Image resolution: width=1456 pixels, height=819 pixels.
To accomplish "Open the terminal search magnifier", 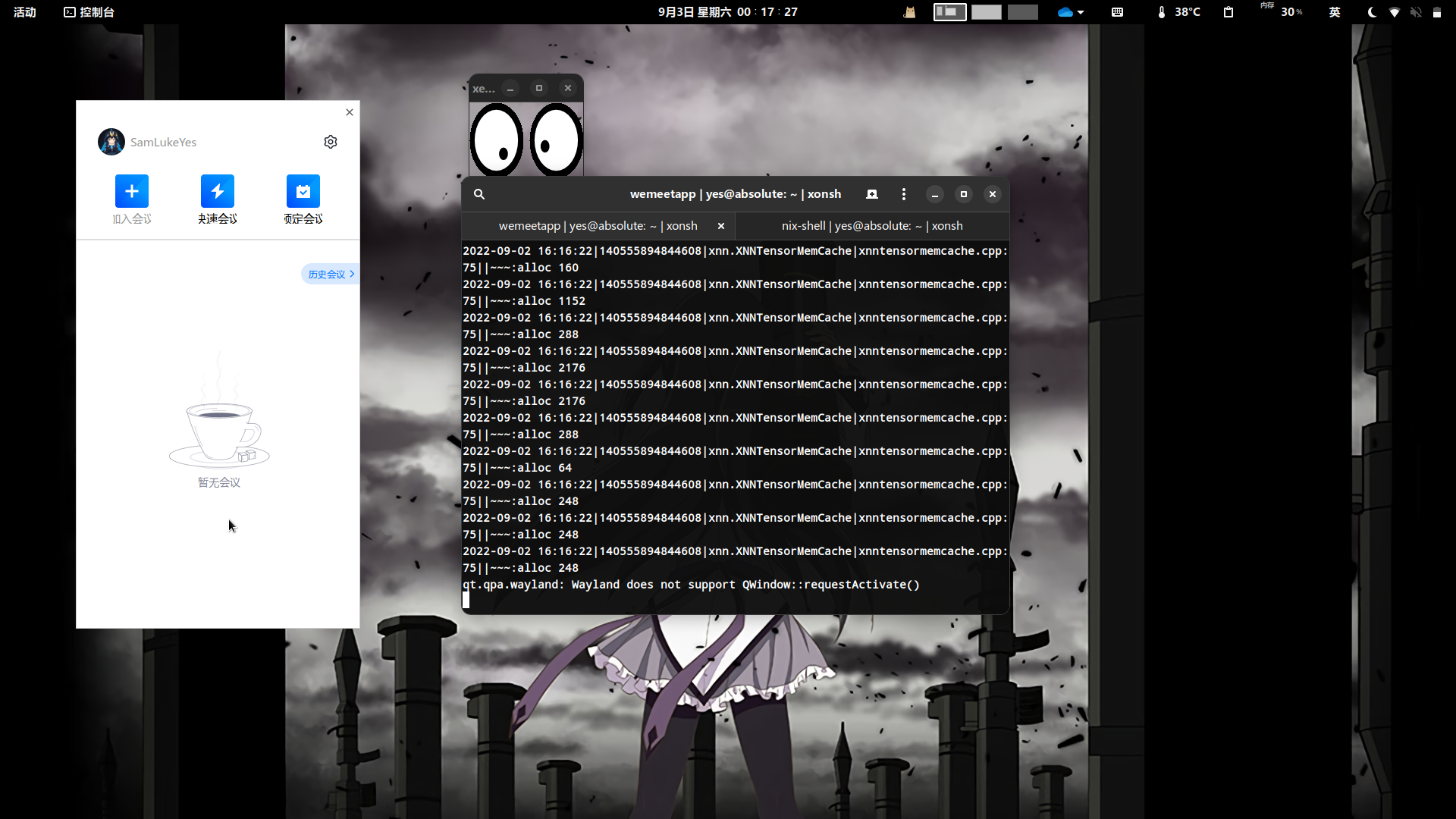I will point(479,194).
